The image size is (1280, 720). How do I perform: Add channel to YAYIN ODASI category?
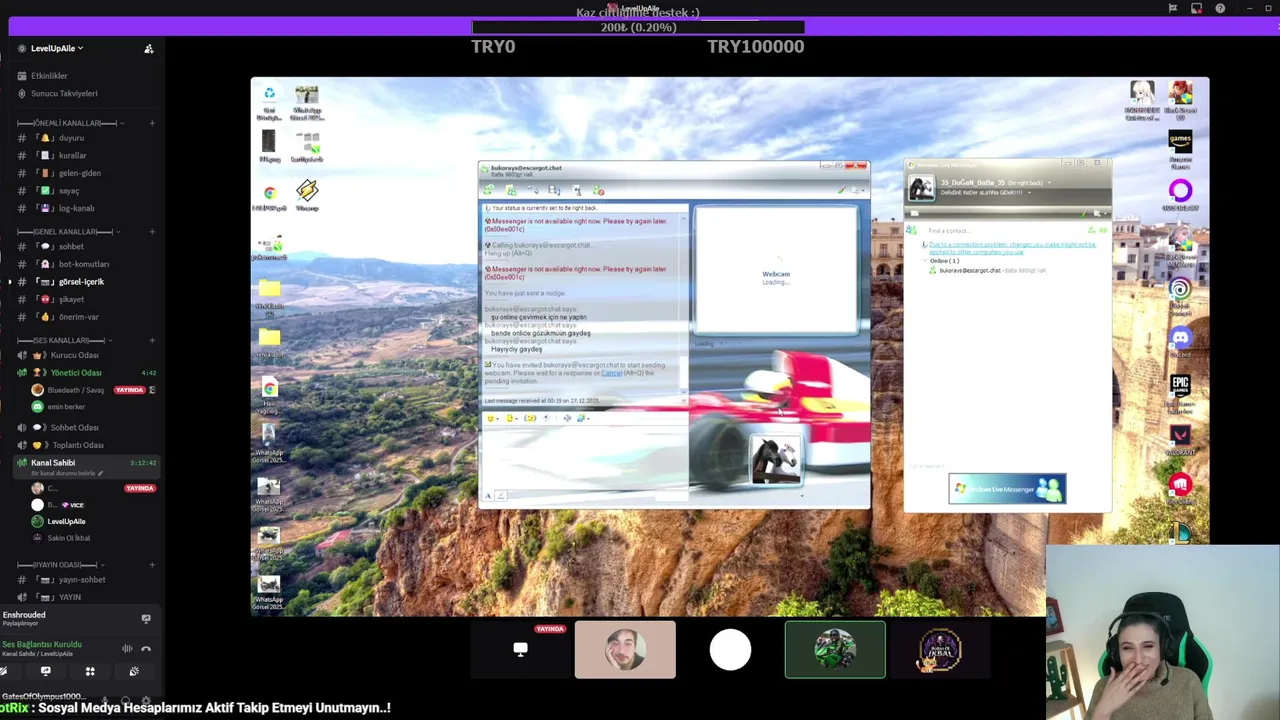click(152, 565)
